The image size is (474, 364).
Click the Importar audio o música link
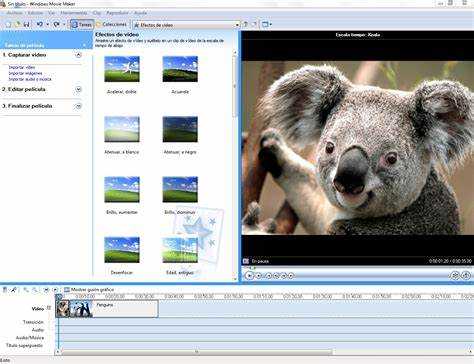pos(30,79)
